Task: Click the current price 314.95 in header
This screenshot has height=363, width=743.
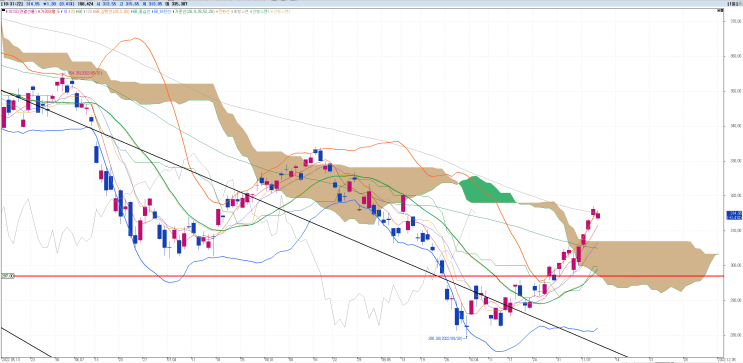Action: click(33, 4)
